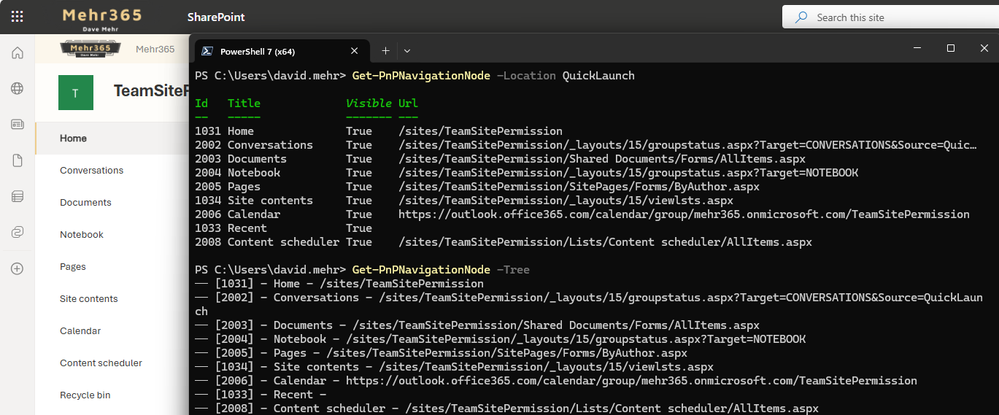Image resolution: width=999 pixels, height=415 pixels.
Task: Click the 'Url' column header in output
Action: pos(408,103)
